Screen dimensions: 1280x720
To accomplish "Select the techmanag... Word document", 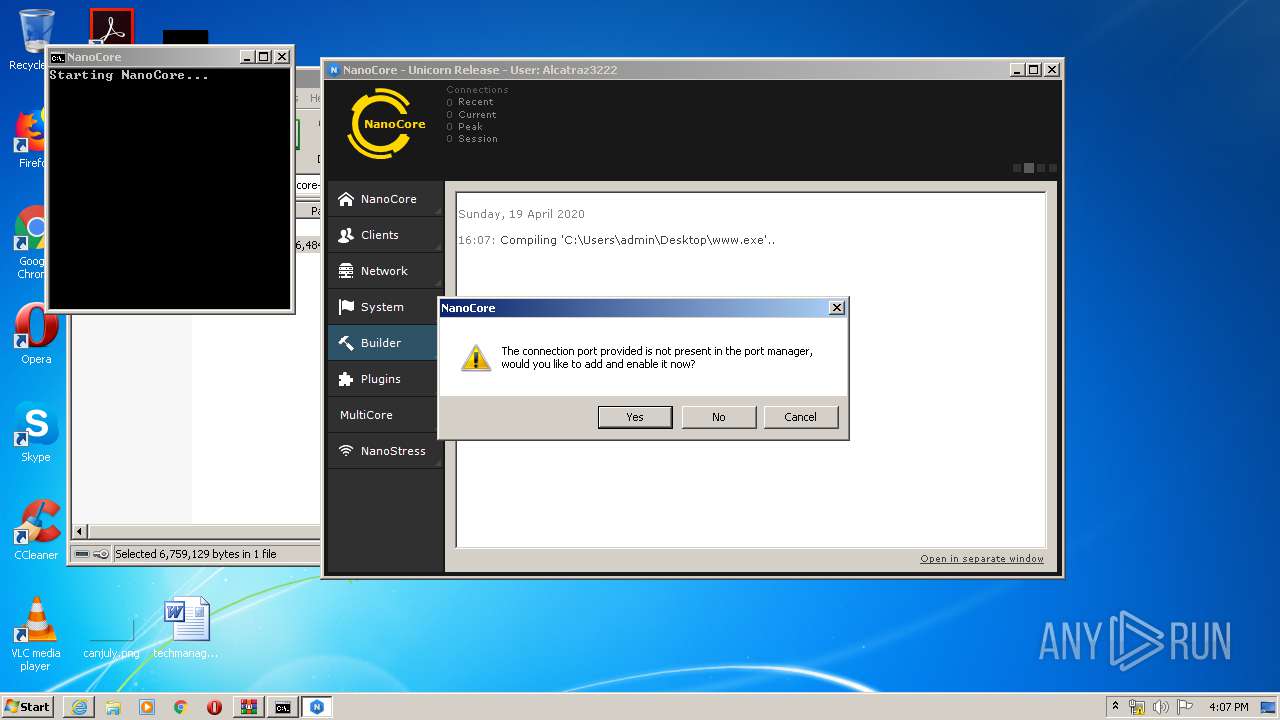I will point(186,628).
